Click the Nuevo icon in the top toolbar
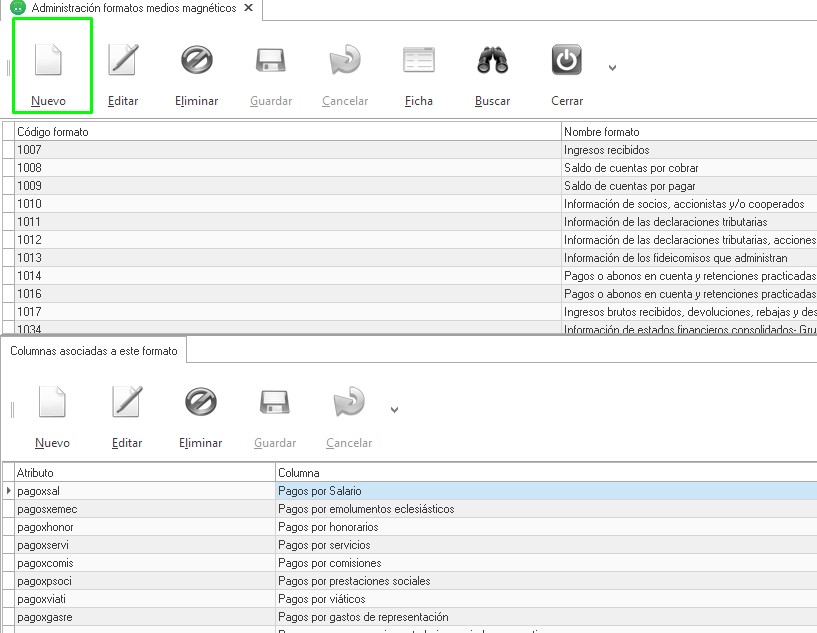 tap(49, 60)
